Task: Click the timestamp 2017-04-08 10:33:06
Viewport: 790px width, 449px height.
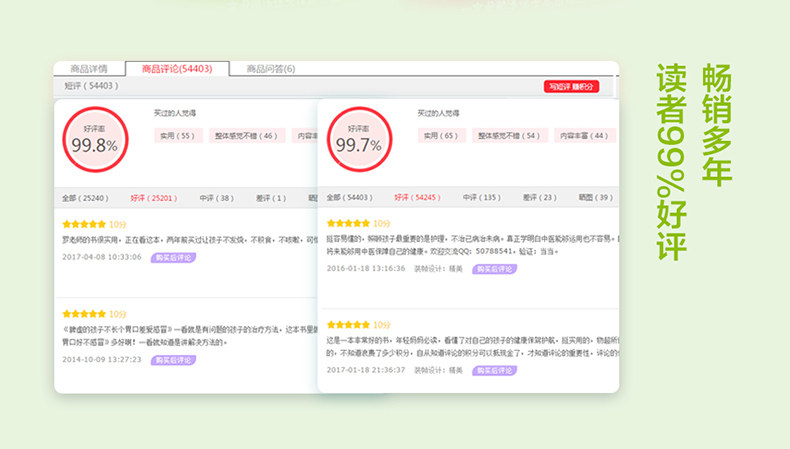Action: 102,257
